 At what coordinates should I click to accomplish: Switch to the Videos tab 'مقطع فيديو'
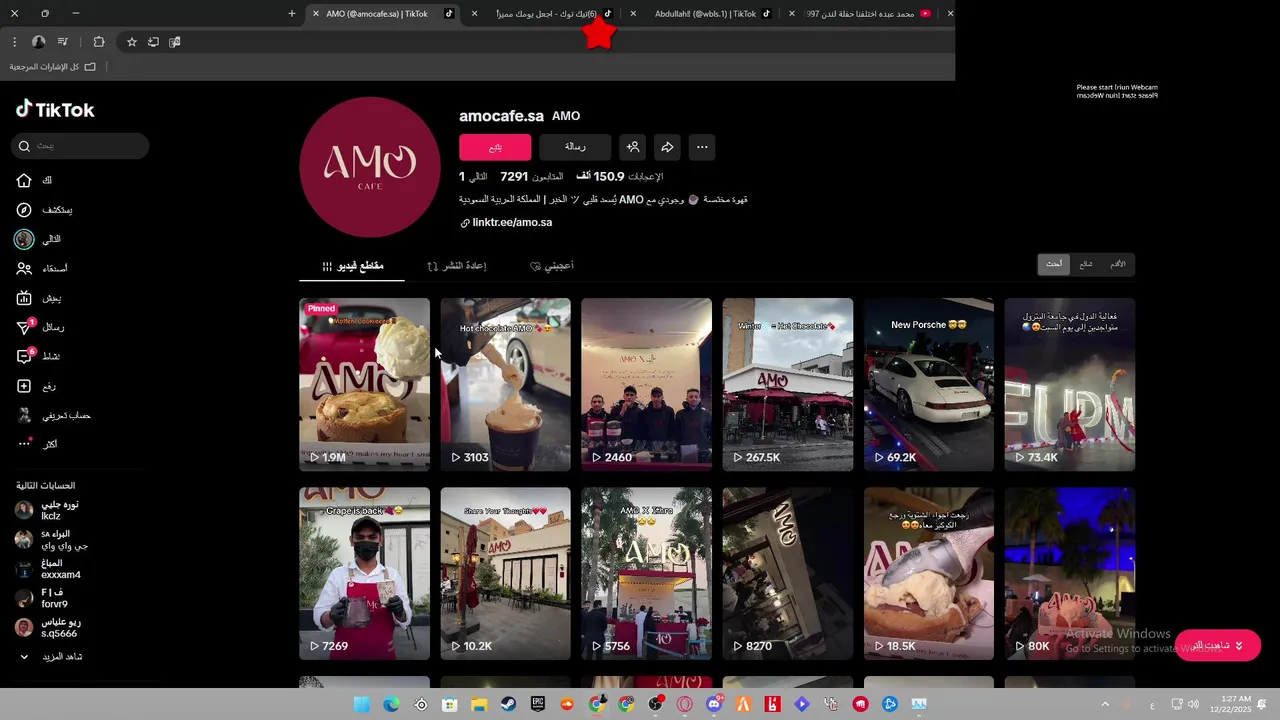(352, 266)
